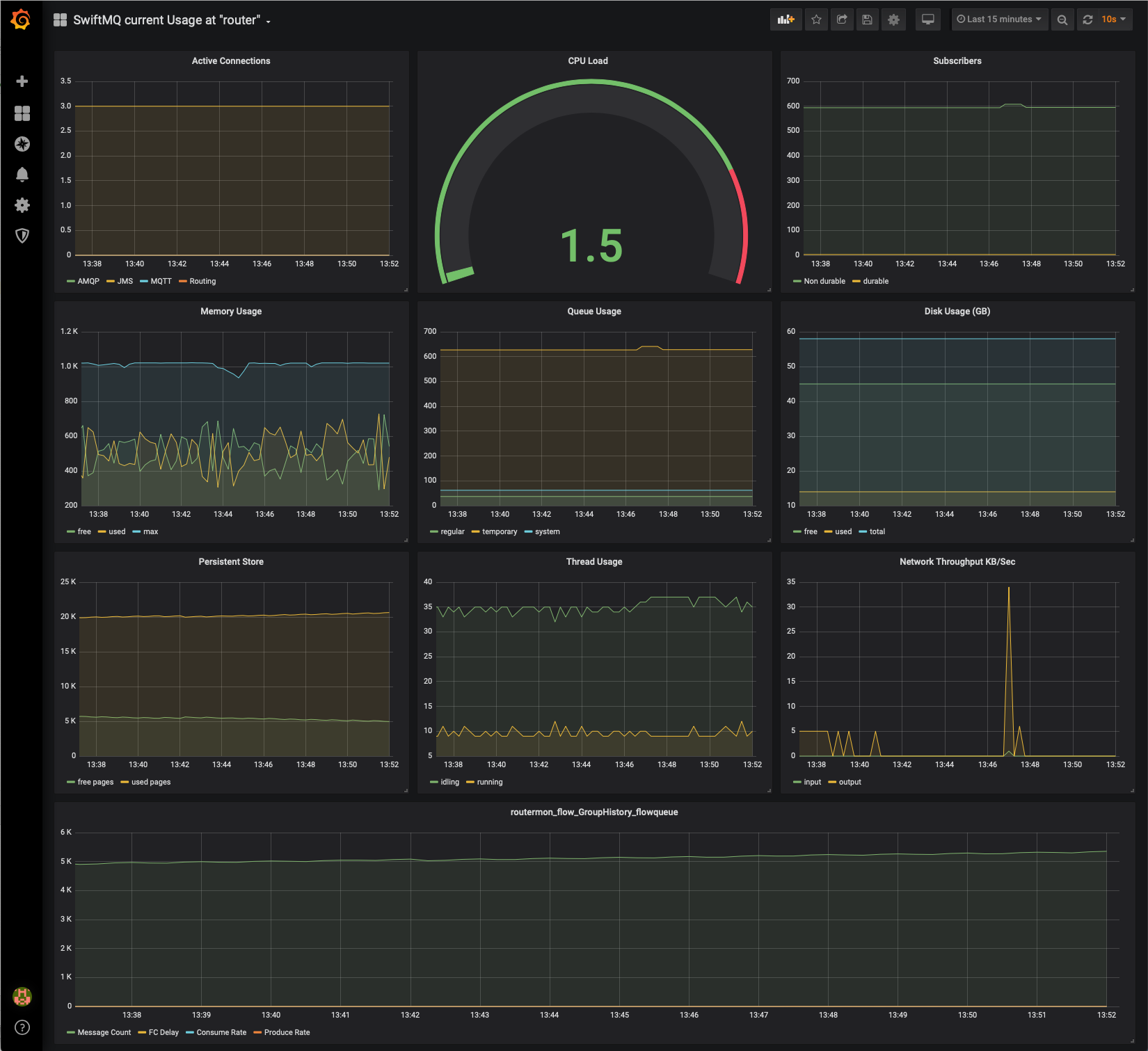Open the Last 15 minutes time picker
1148x1051 pixels.
[x=999, y=19]
